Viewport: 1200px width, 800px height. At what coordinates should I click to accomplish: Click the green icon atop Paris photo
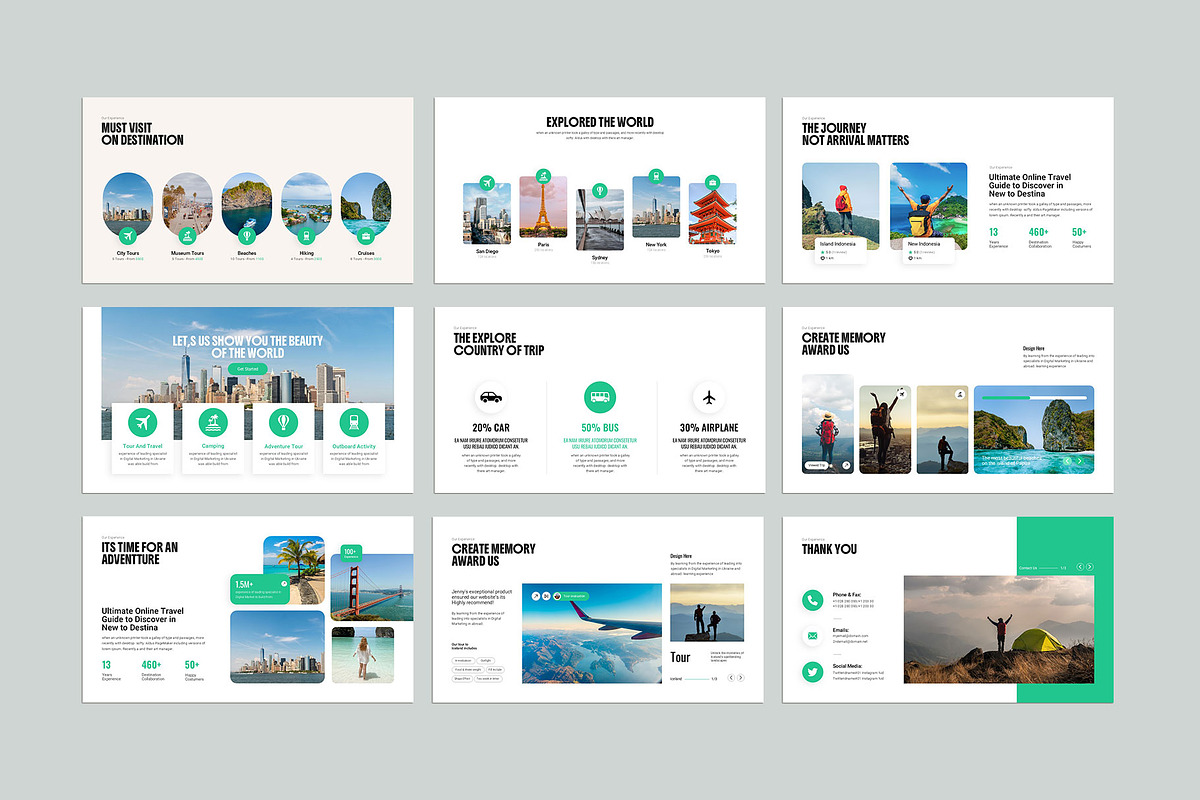tap(543, 176)
